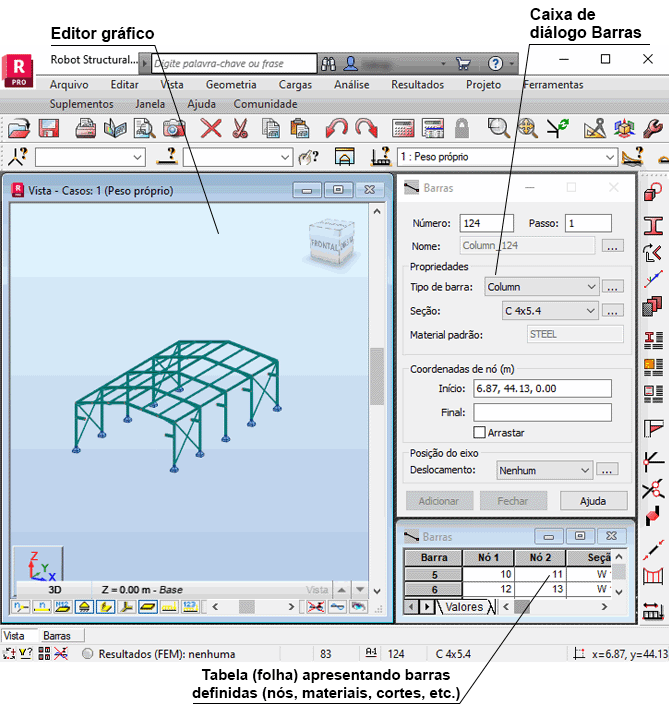Screen dimensions: 669x710
Task: Click the printer icon to print
Action: 85,129
